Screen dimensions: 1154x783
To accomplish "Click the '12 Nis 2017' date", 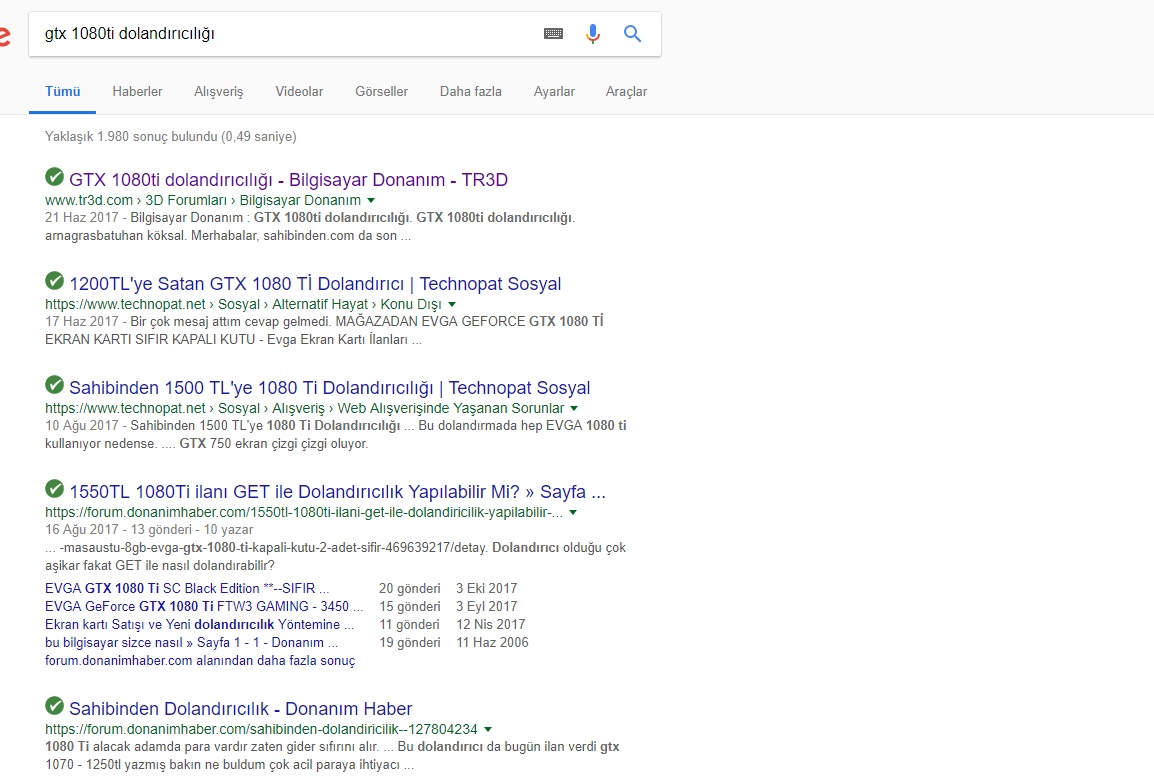I will (491, 625).
